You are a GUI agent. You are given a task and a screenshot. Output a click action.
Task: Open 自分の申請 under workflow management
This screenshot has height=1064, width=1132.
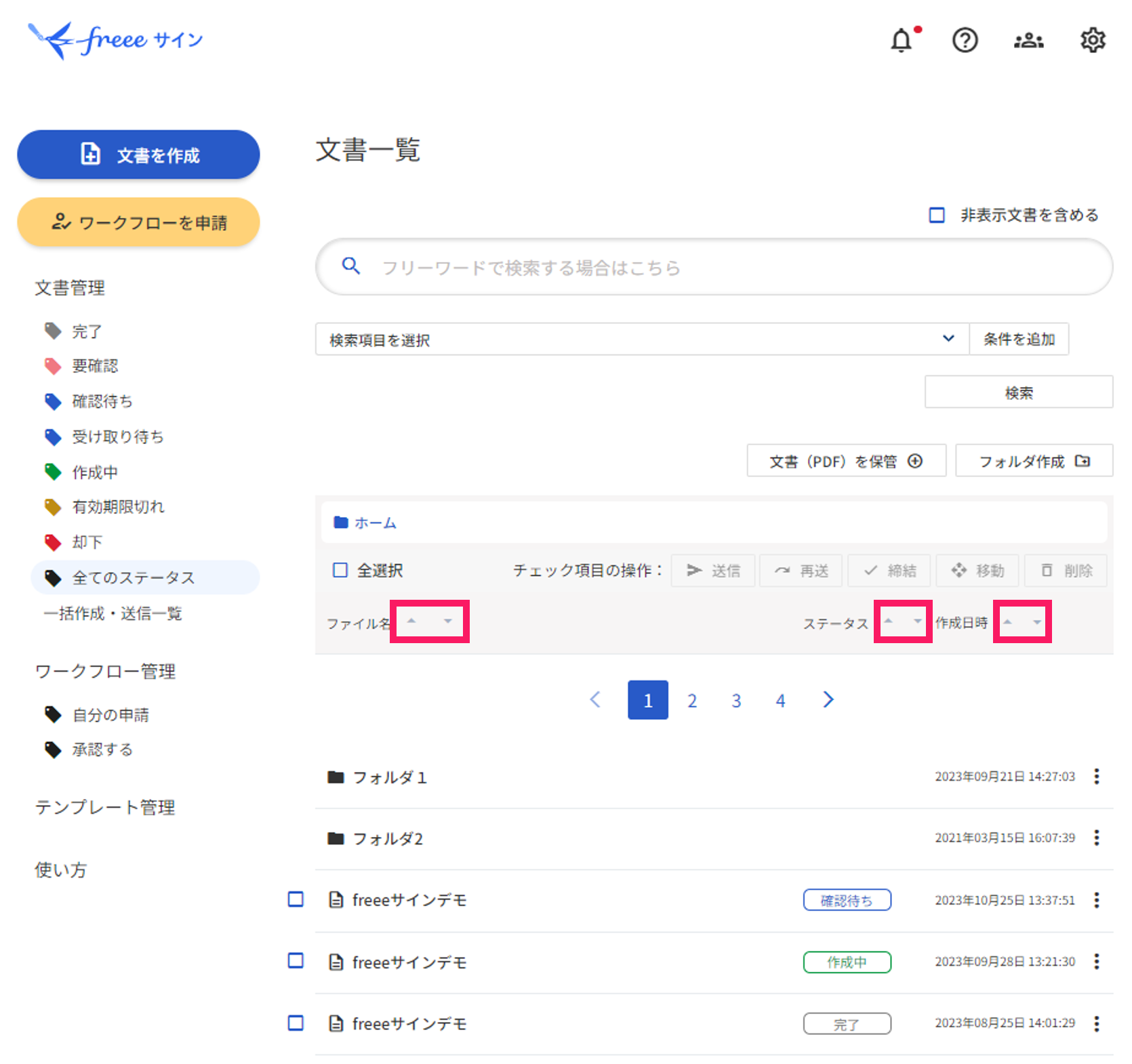click(110, 715)
